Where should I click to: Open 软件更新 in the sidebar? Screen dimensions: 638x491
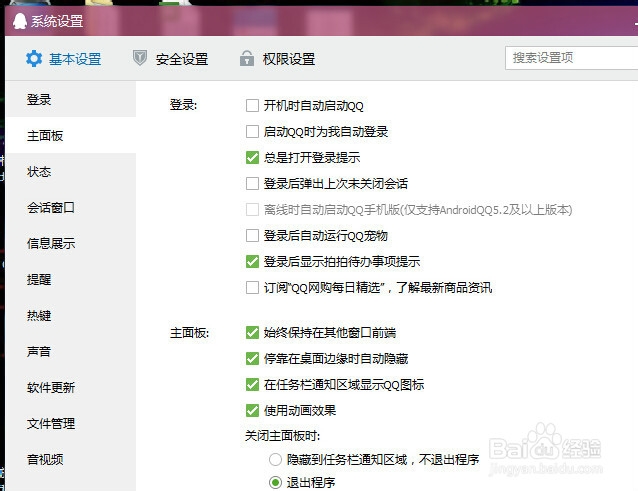(x=71, y=387)
